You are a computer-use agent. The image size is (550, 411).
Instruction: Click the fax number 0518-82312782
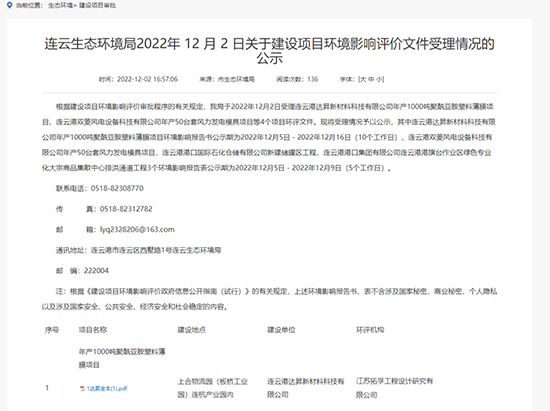(x=126, y=209)
